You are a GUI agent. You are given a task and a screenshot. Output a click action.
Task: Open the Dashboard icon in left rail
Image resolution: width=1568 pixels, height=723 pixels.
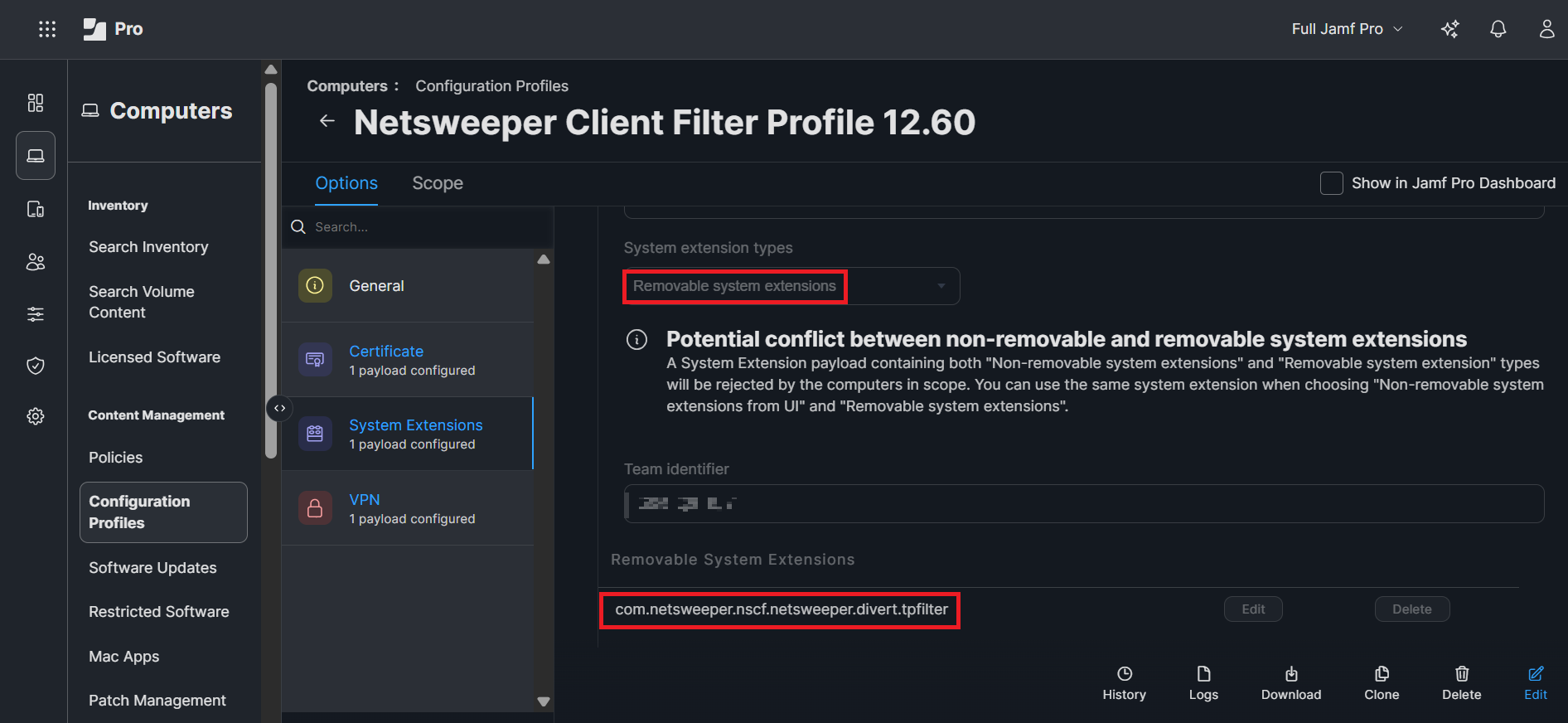[x=36, y=103]
